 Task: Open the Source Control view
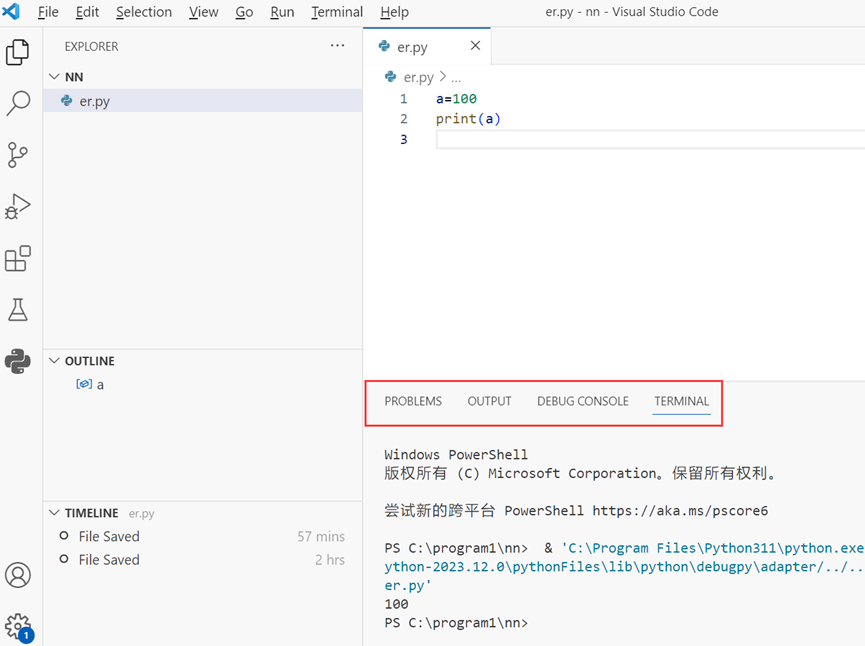coord(18,154)
